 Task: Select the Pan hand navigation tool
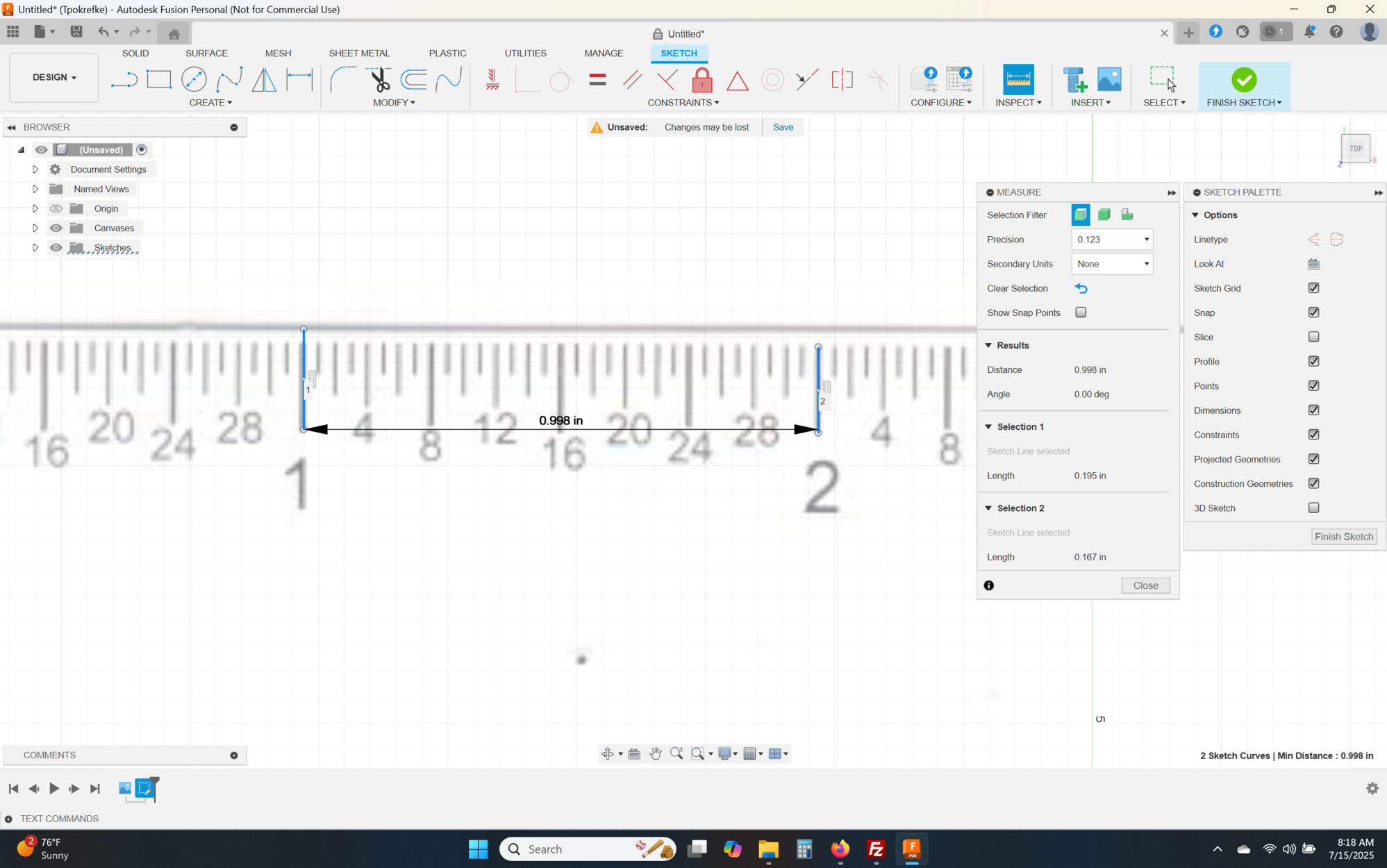[x=655, y=753]
